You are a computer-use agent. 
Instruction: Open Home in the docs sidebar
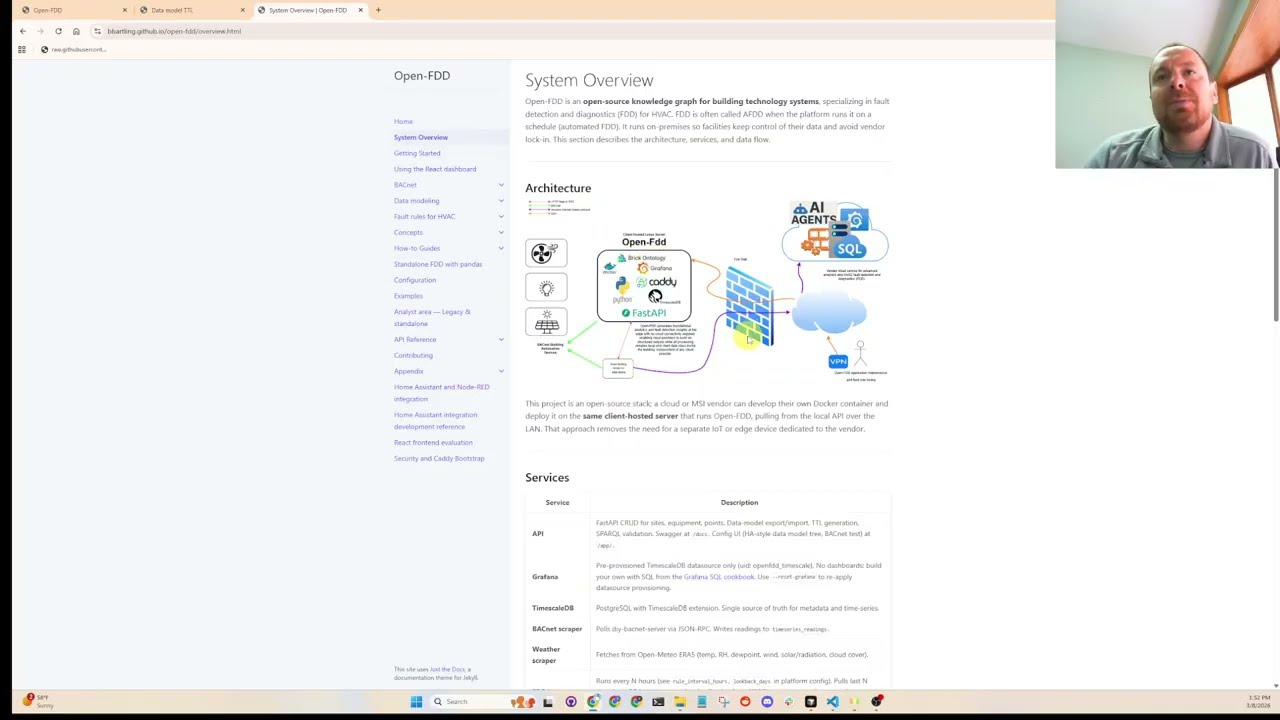[x=403, y=122]
